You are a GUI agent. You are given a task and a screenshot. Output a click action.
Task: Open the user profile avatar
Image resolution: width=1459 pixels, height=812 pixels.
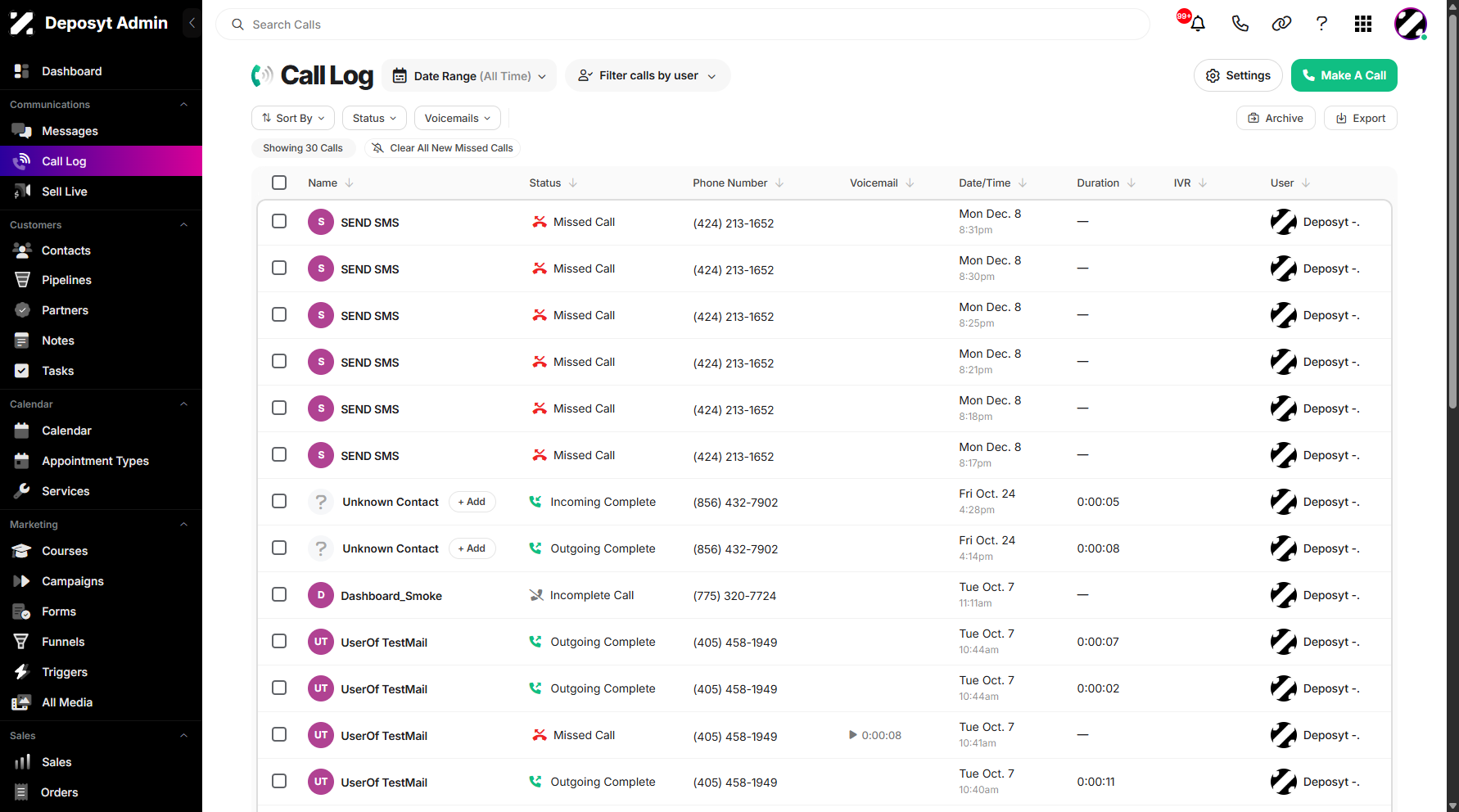click(x=1411, y=24)
